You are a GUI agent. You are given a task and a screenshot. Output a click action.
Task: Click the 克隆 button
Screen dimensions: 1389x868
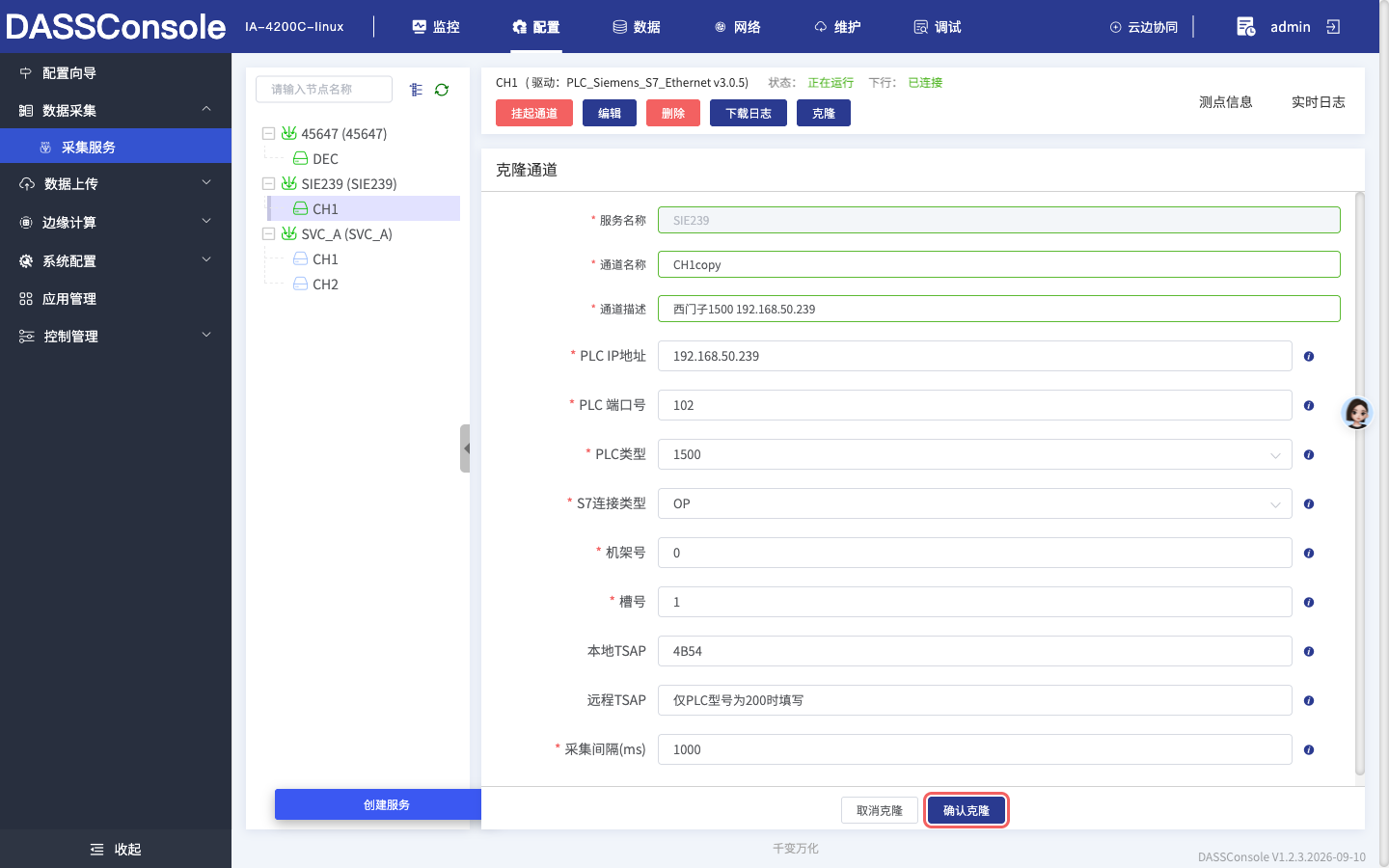824,113
